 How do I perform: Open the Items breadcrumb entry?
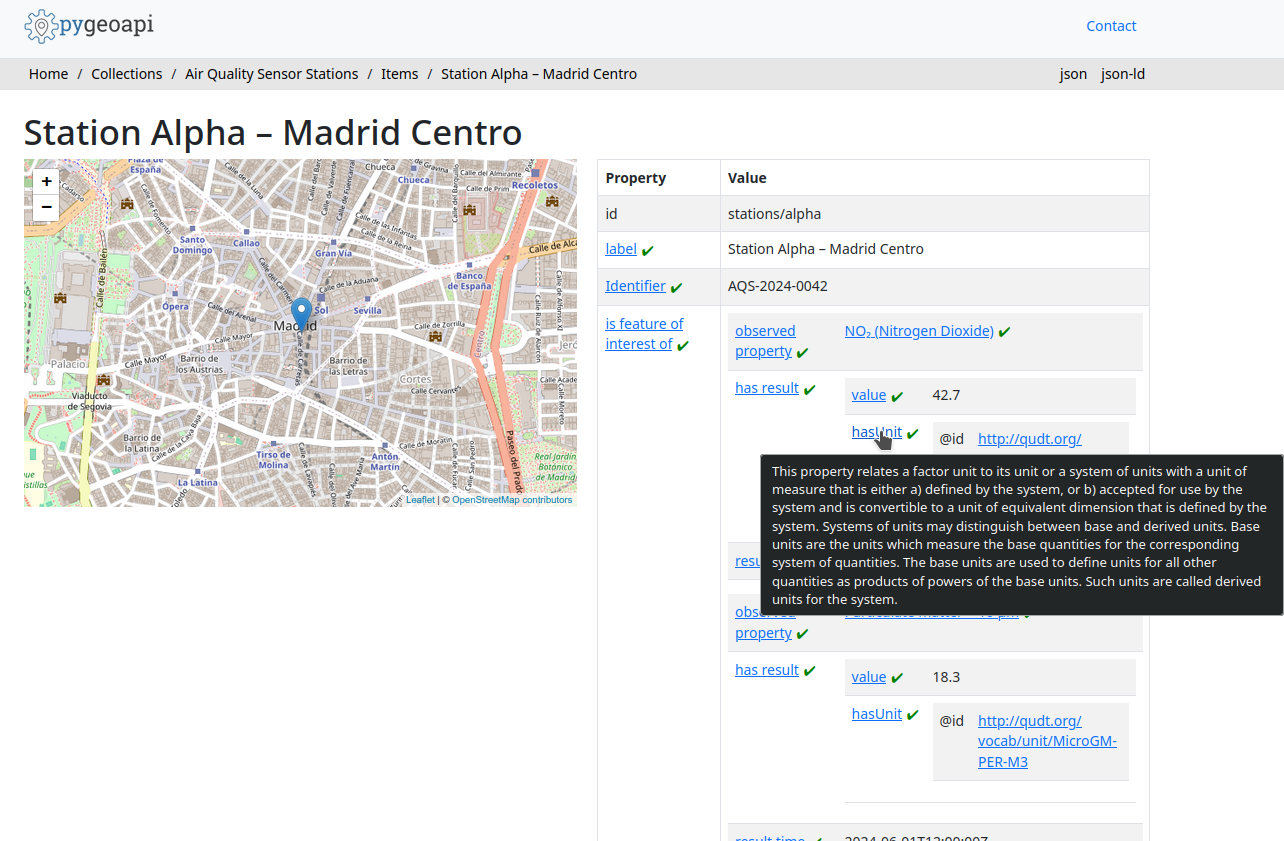click(x=399, y=73)
